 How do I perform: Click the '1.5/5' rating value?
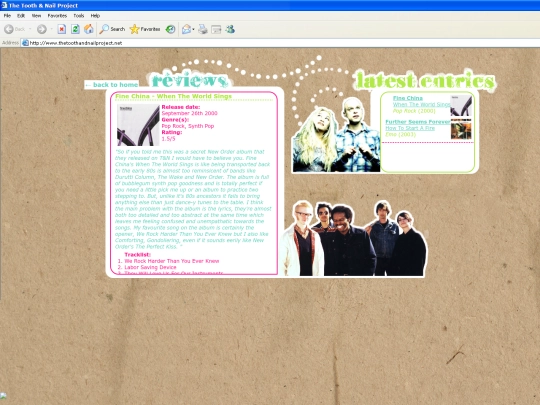(168, 139)
